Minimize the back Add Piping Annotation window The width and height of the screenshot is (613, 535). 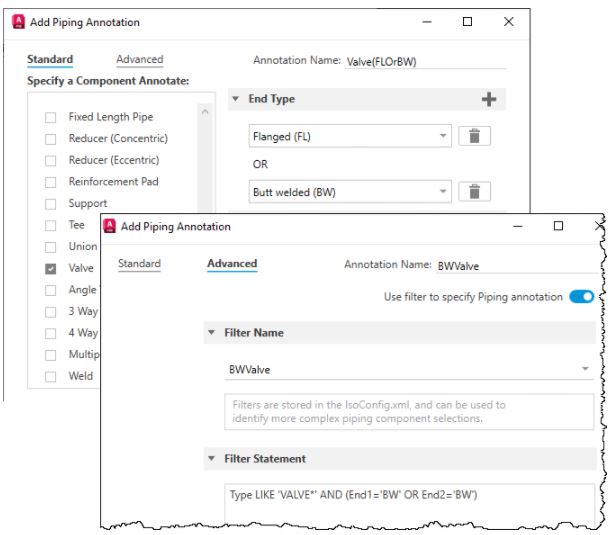[x=427, y=22]
